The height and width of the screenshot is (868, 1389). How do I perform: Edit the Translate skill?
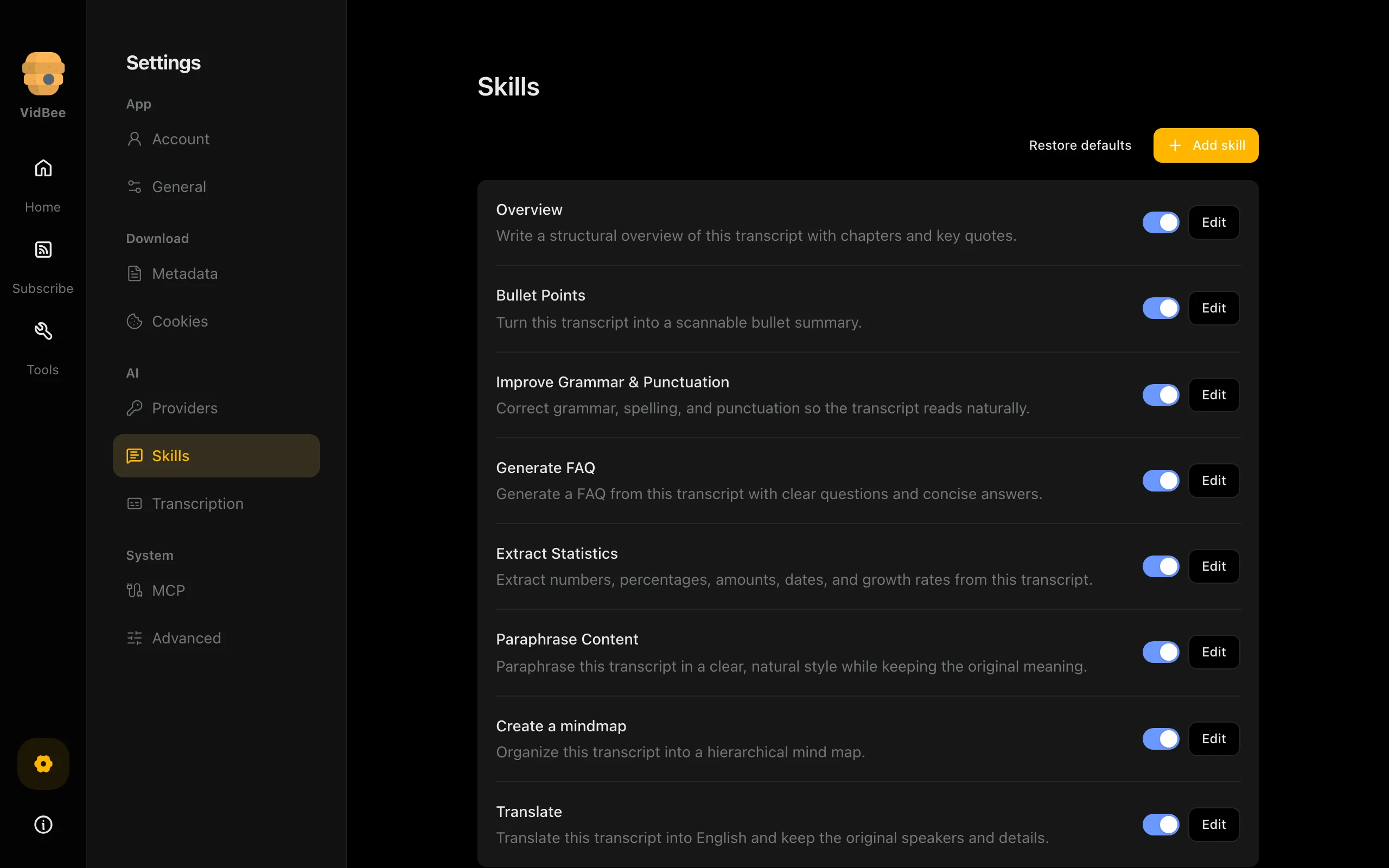pos(1213,825)
